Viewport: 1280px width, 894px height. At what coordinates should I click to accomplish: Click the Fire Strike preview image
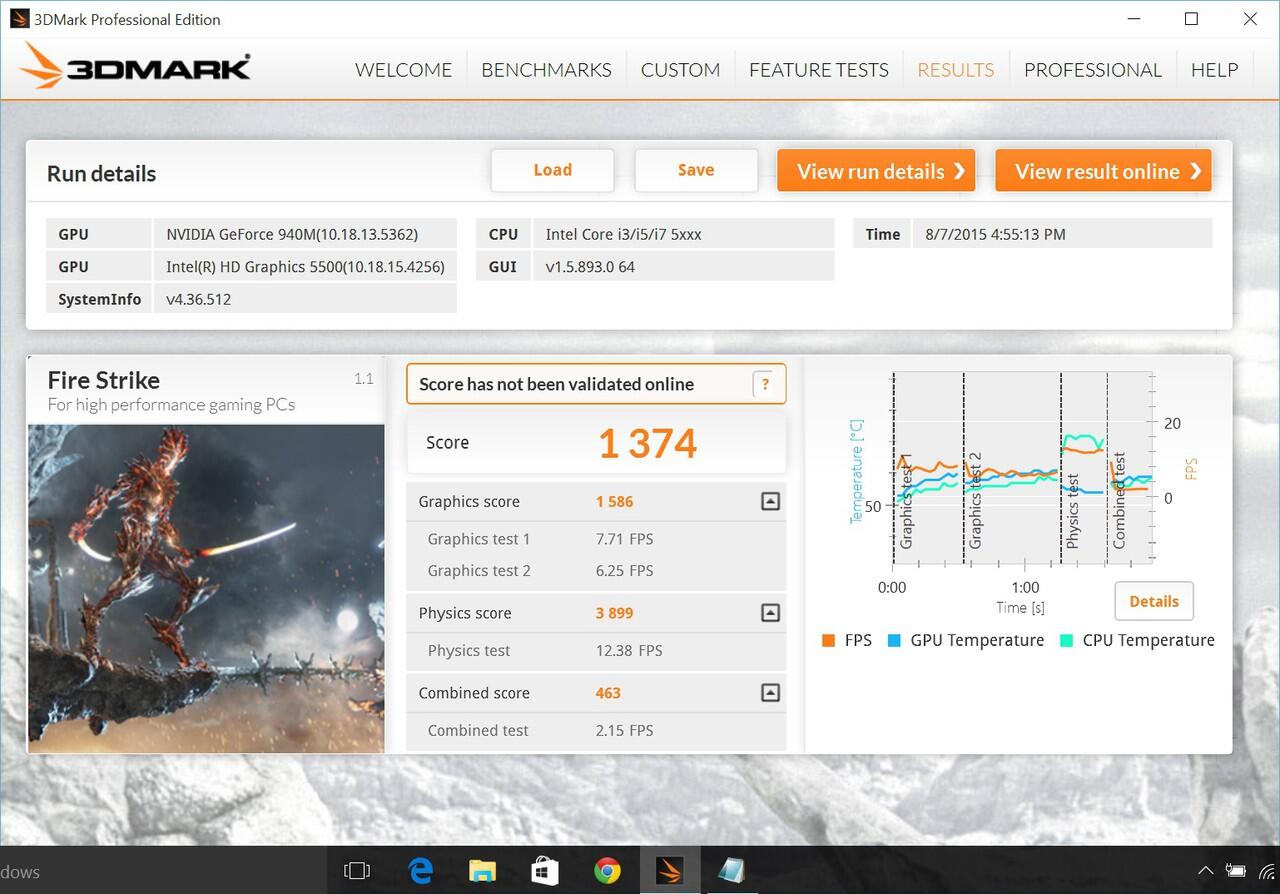(206, 588)
